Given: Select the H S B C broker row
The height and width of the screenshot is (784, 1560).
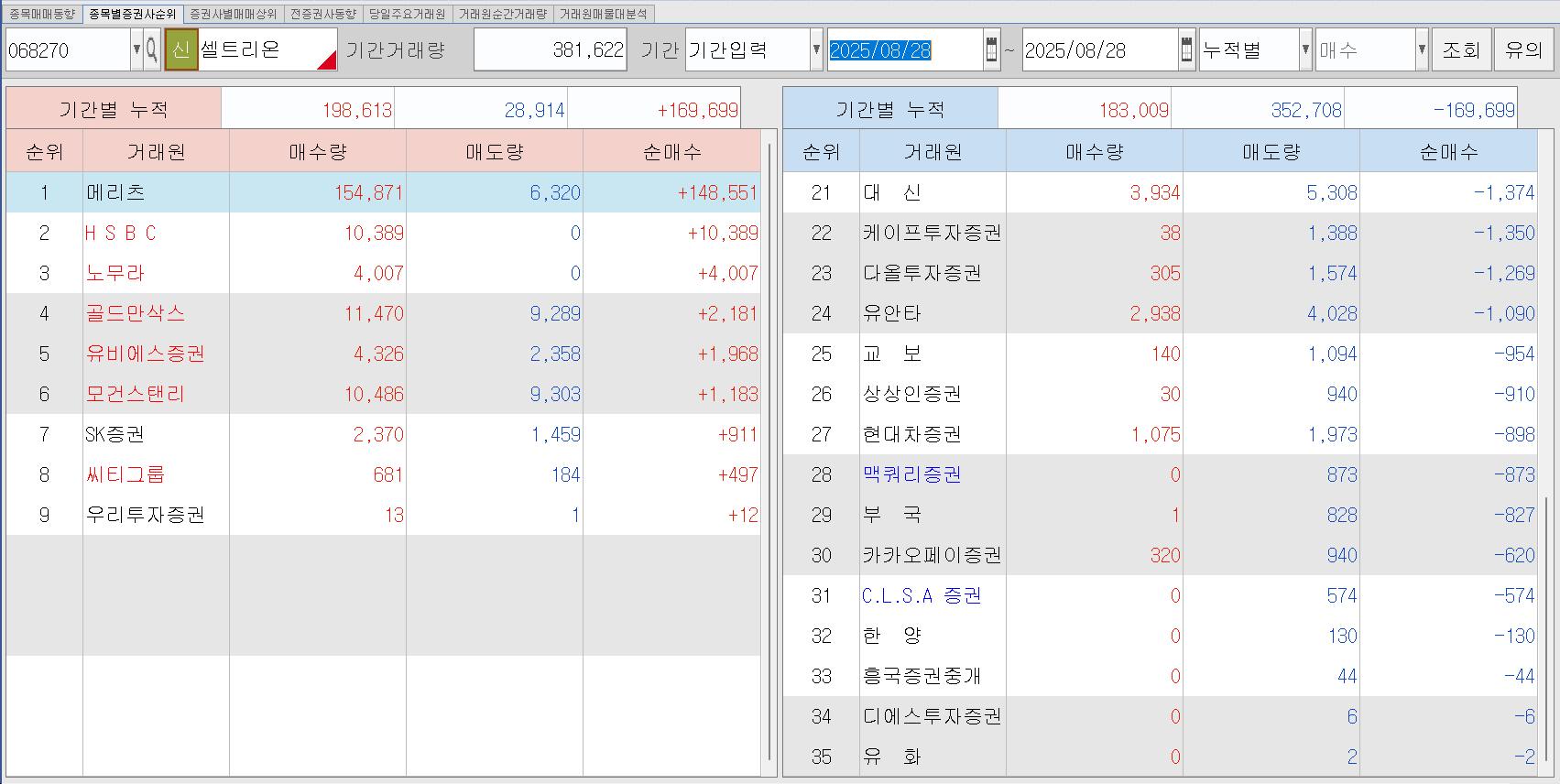Looking at the screenshot, I should [x=383, y=233].
